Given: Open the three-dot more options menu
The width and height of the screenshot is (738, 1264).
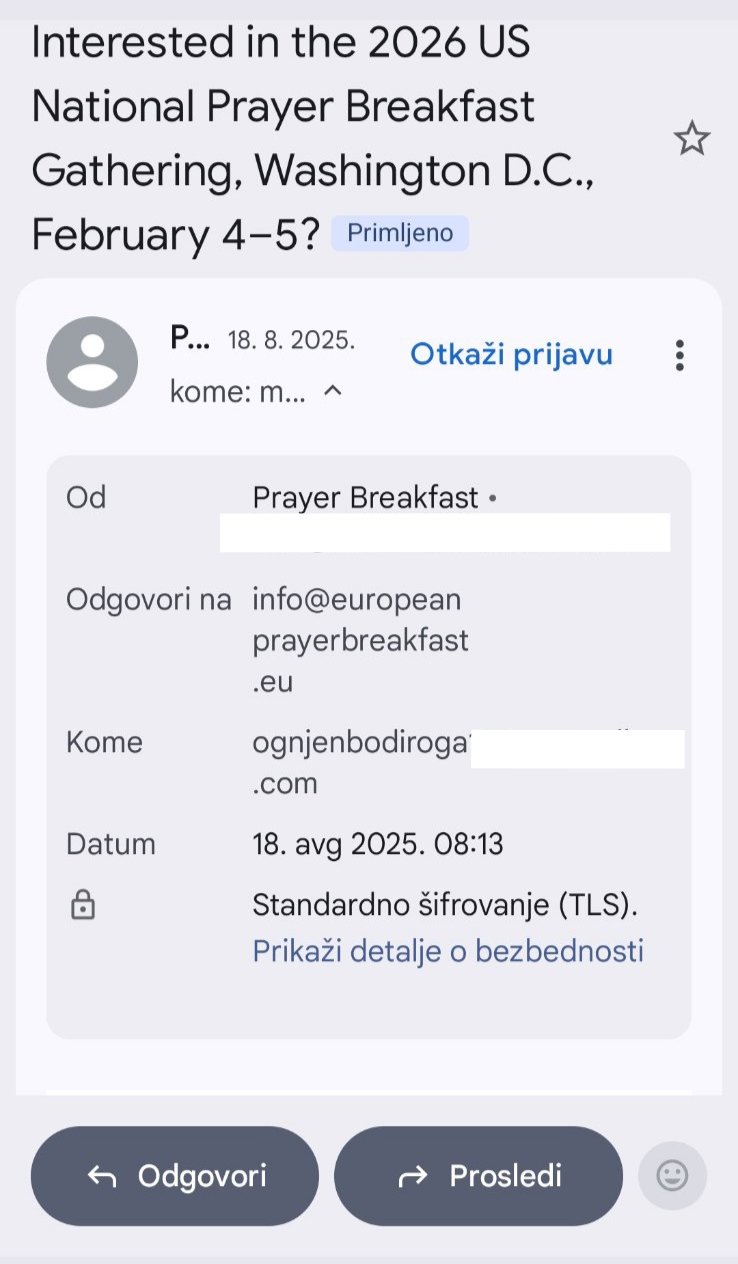Looking at the screenshot, I should [x=680, y=355].
